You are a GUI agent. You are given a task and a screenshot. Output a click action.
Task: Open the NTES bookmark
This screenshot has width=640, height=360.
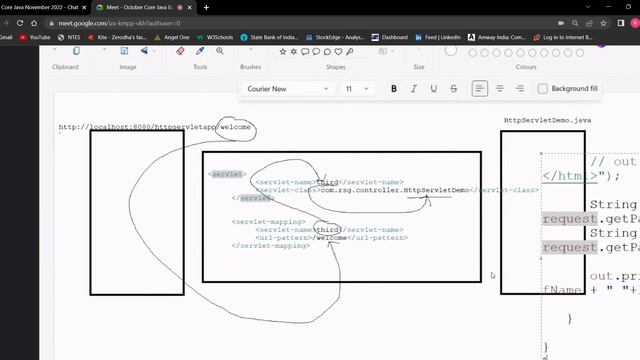coord(69,37)
